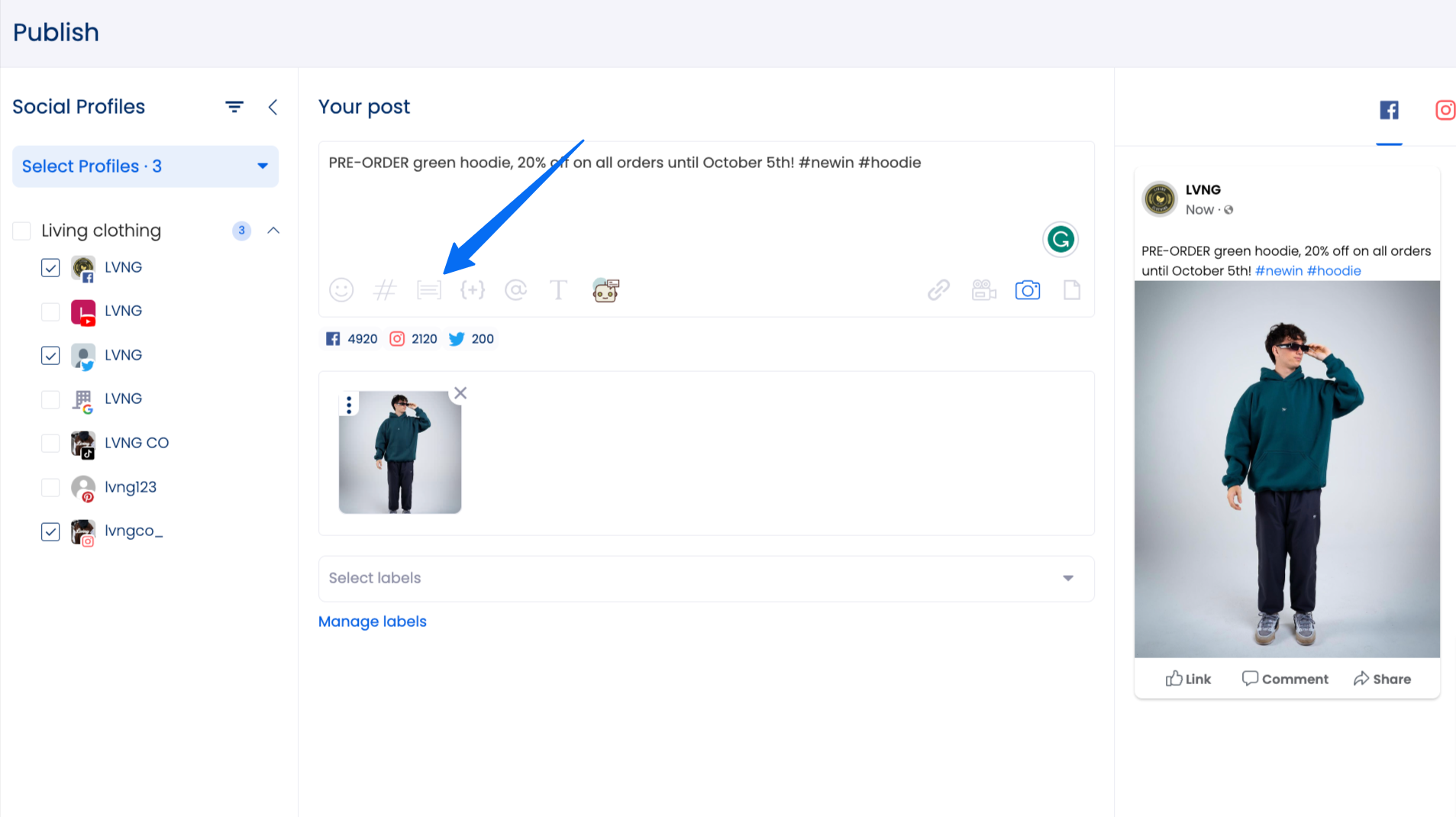Image resolution: width=1456 pixels, height=817 pixels.
Task: Uncheck LVNG Facebook profile checkbox
Action: [50, 268]
